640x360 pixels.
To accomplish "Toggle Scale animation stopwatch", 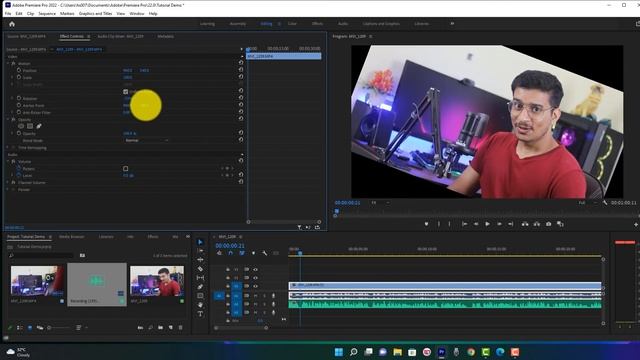I will (x=19, y=77).
